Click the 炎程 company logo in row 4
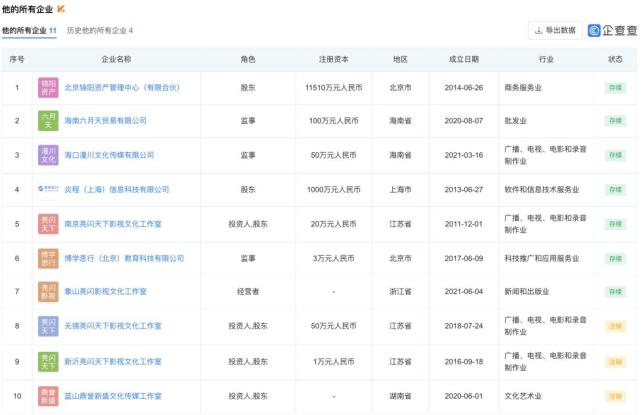This screenshot has height=415, width=643. click(48, 189)
